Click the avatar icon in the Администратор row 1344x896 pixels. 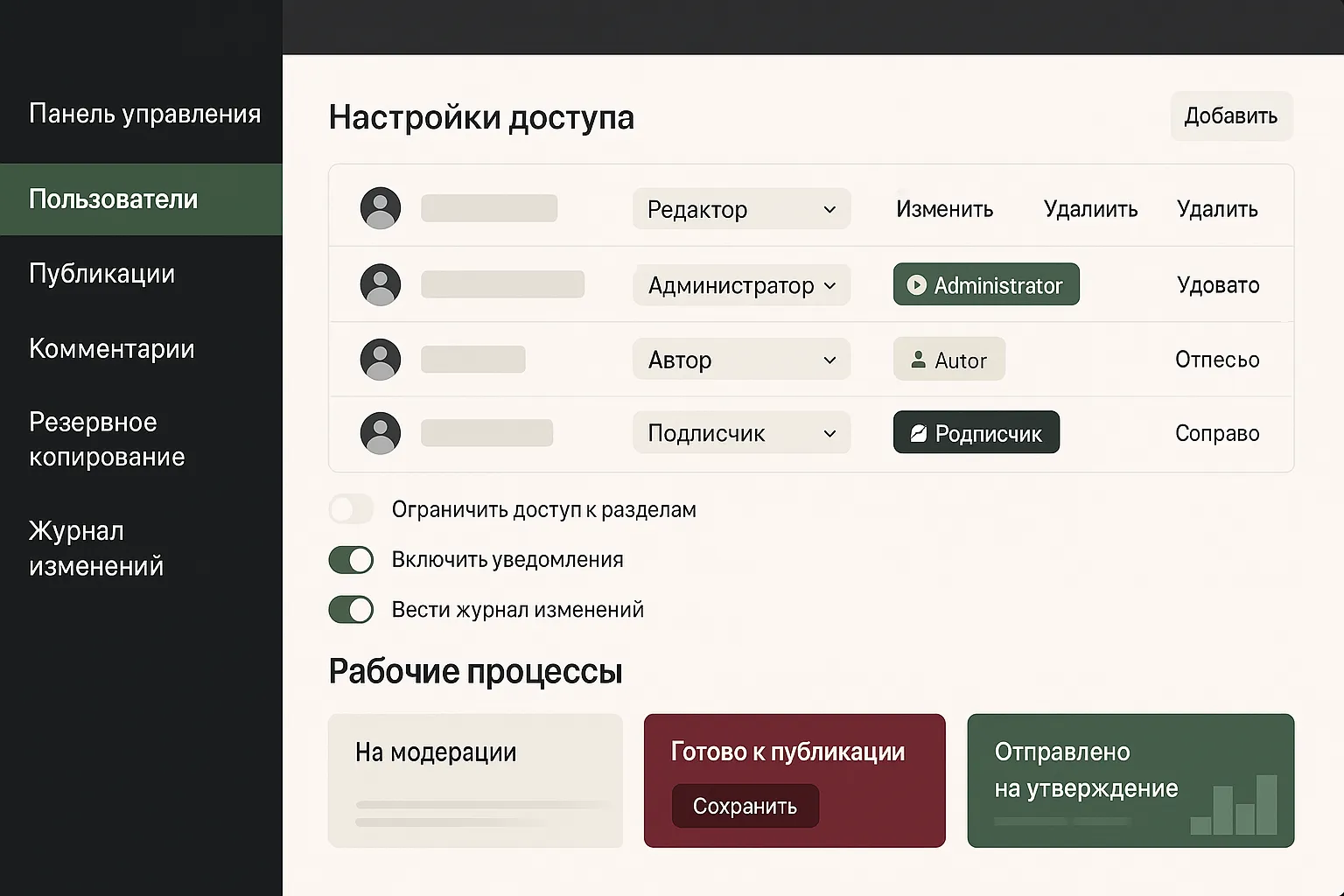(x=381, y=284)
